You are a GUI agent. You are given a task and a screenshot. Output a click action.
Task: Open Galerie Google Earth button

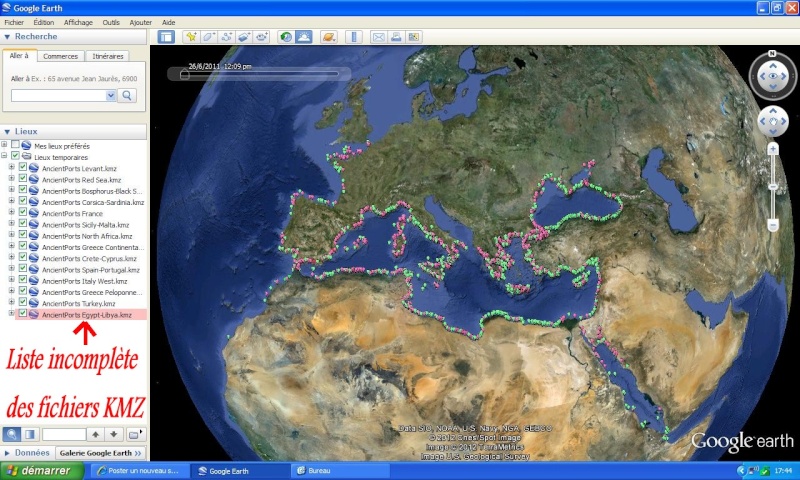[100, 453]
